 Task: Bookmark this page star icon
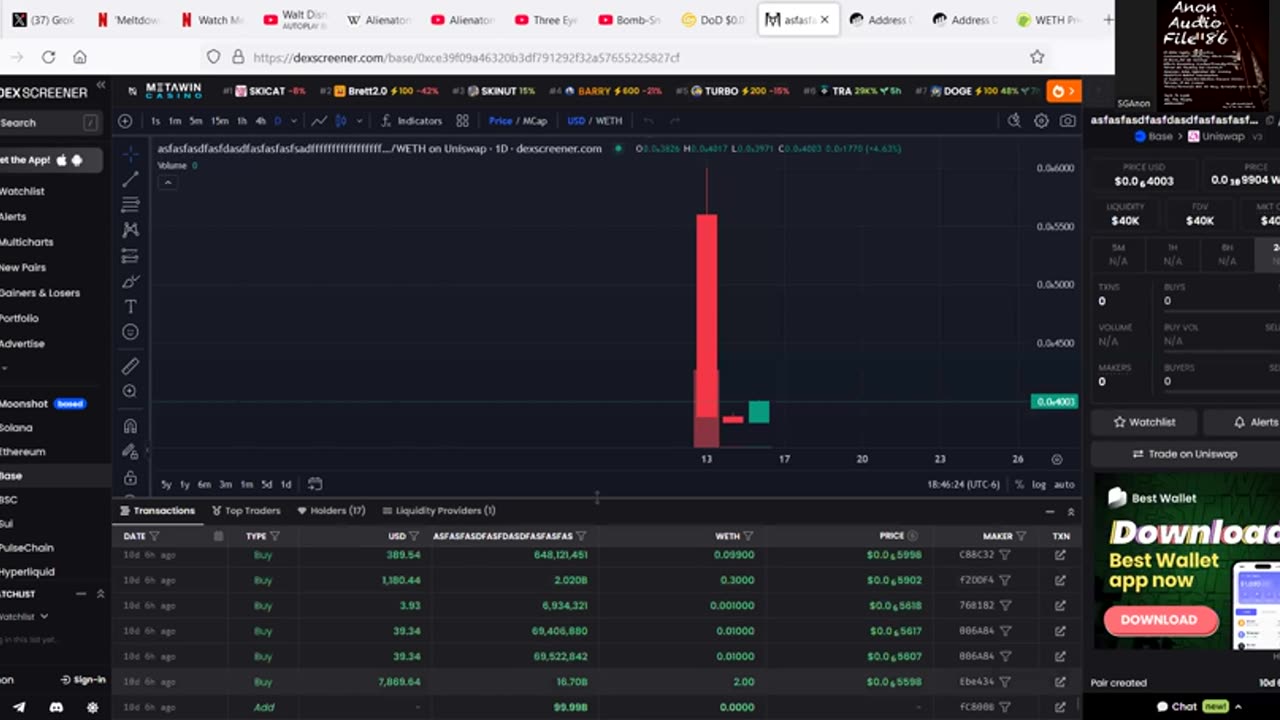[1037, 57]
